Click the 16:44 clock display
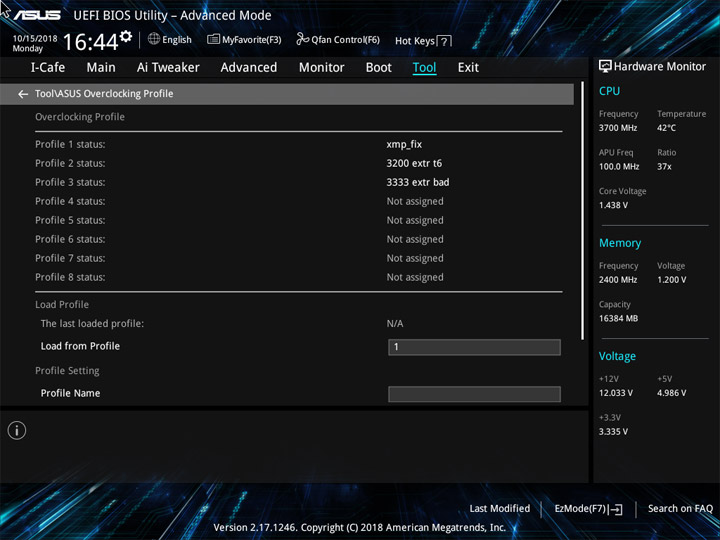Screen dimensions: 720x540 [91, 42]
